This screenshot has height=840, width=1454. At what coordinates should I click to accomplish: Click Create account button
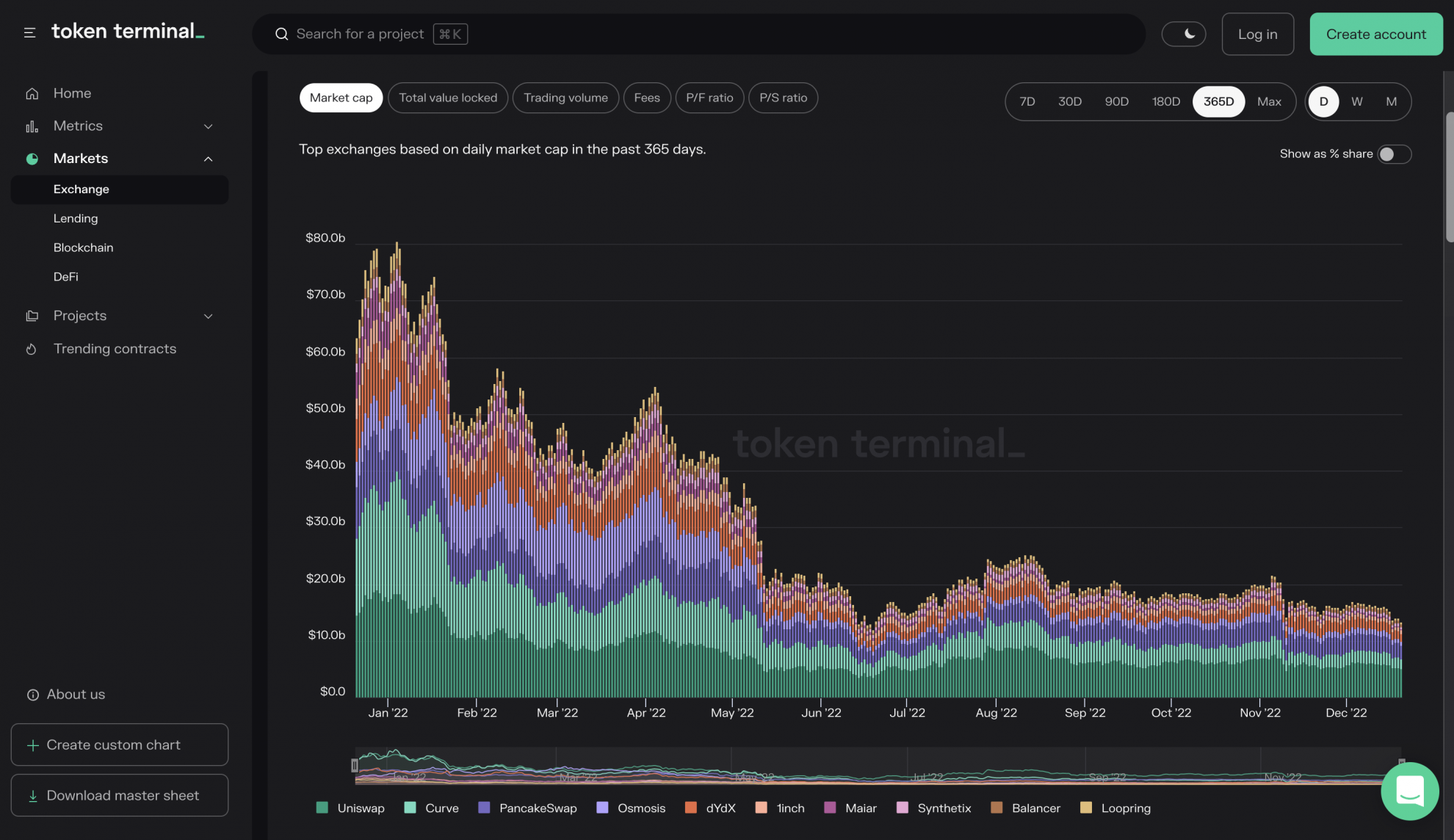(x=1375, y=34)
